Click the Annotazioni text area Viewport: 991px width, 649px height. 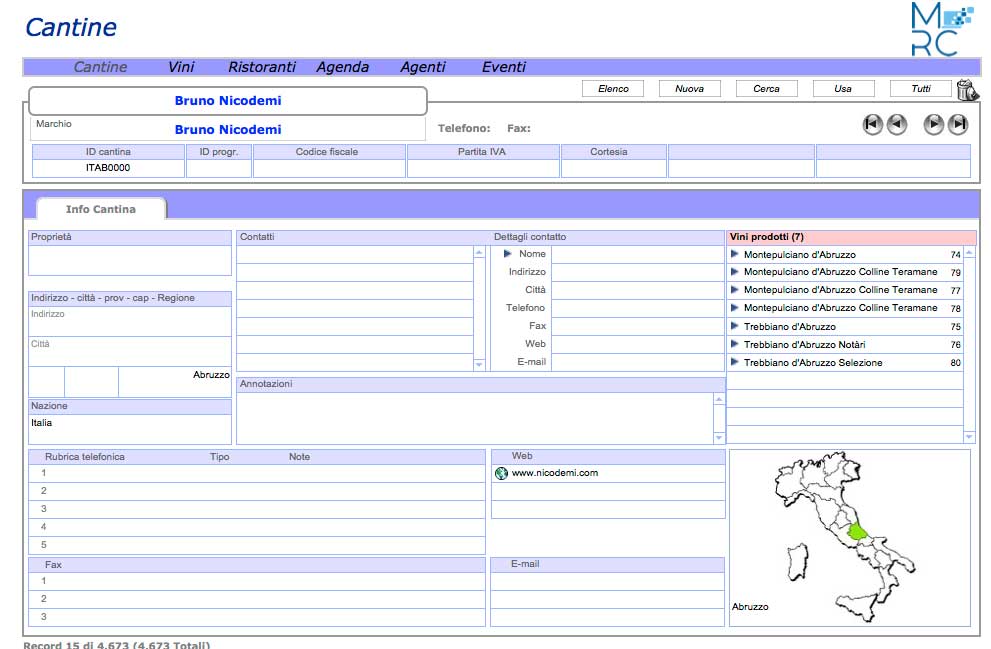point(475,418)
